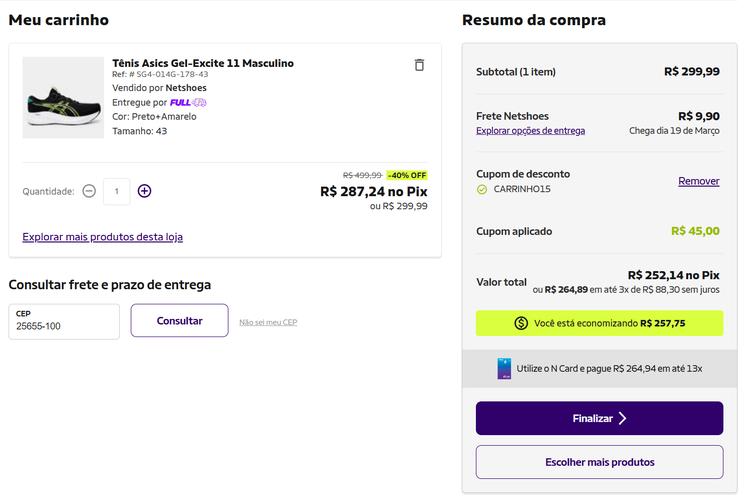Click the savings coin icon

(521, 323)
